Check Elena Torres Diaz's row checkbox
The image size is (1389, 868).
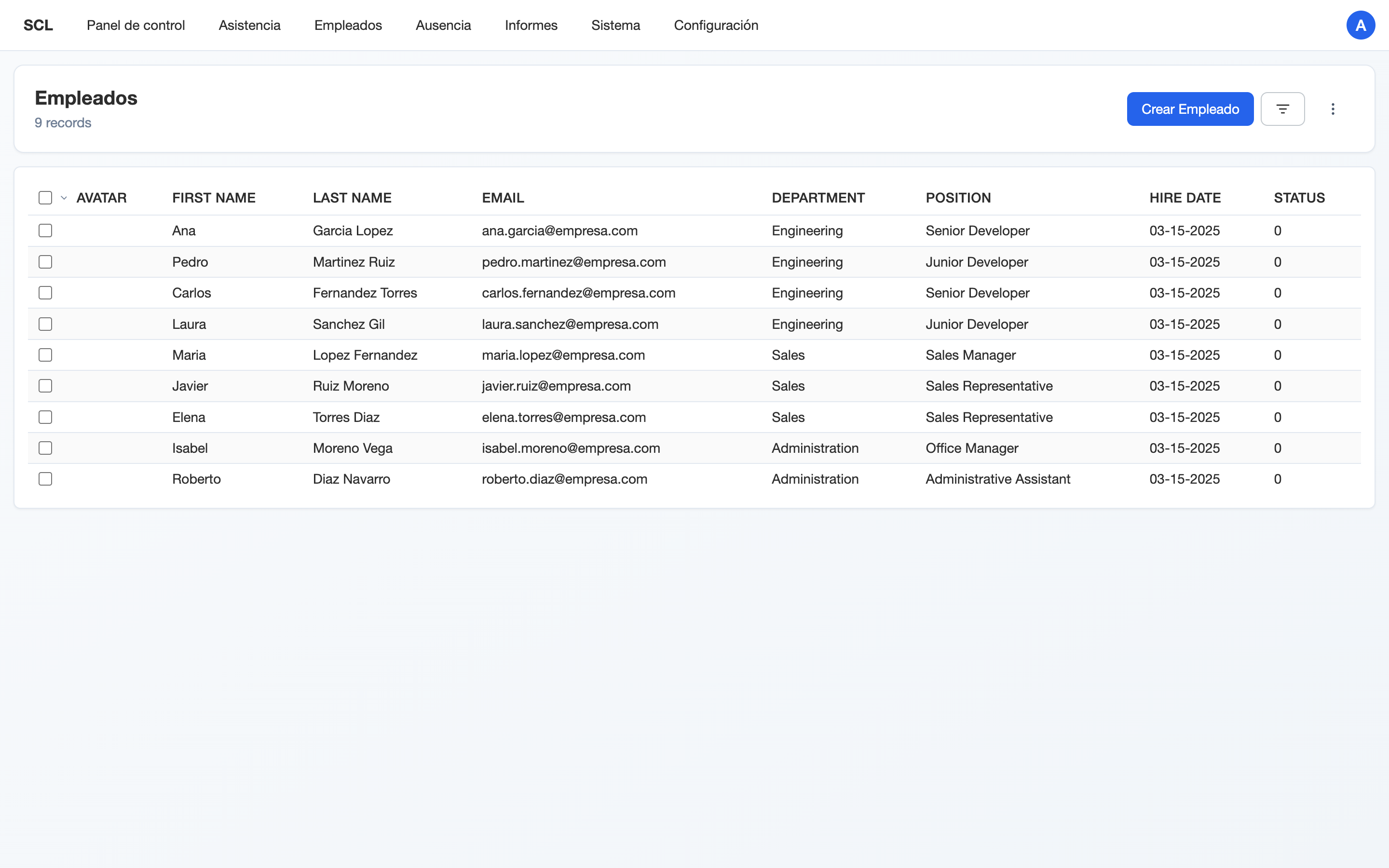tap(45, 417)
